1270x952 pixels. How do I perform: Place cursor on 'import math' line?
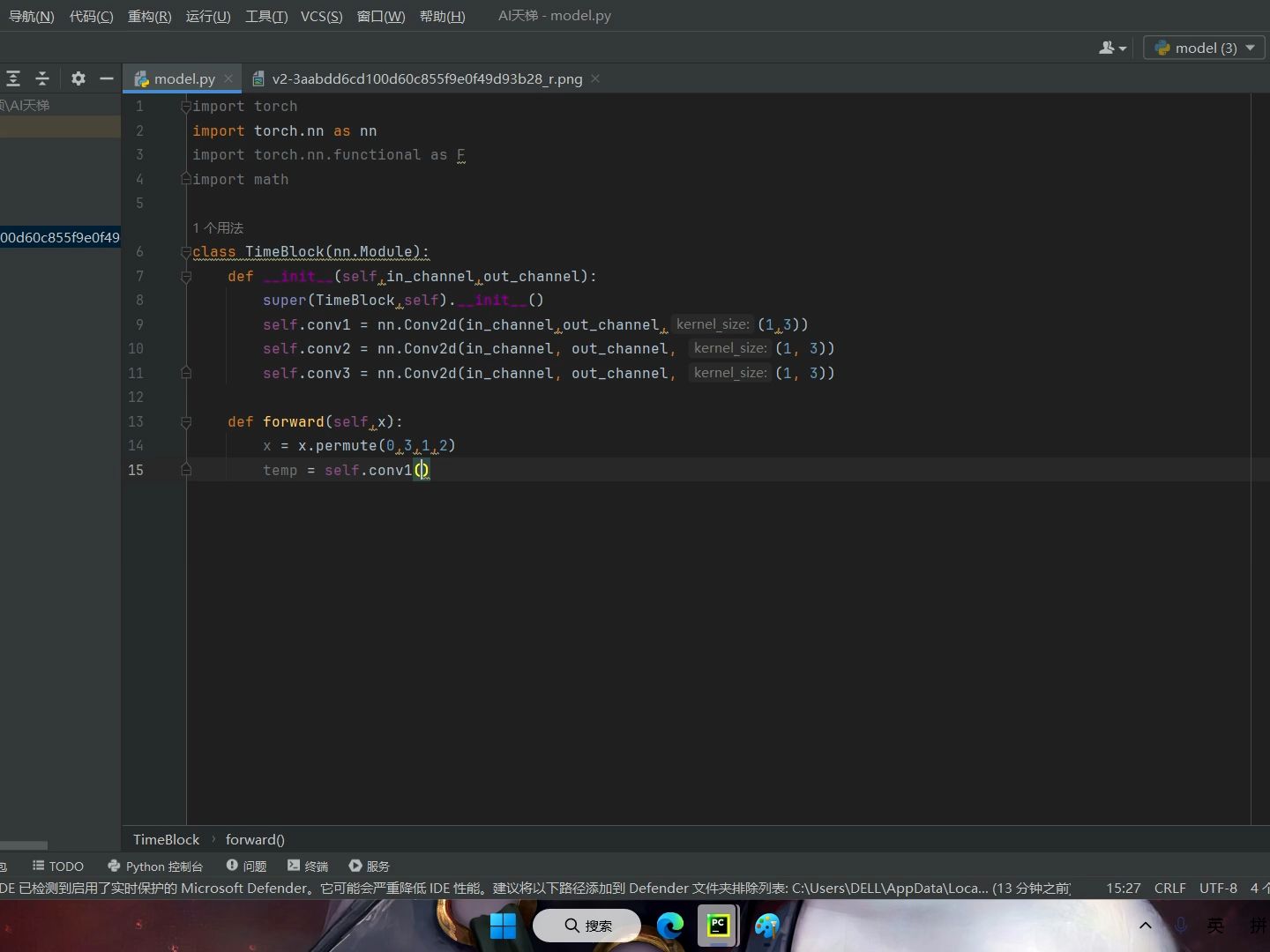click(x=241, y=179)
